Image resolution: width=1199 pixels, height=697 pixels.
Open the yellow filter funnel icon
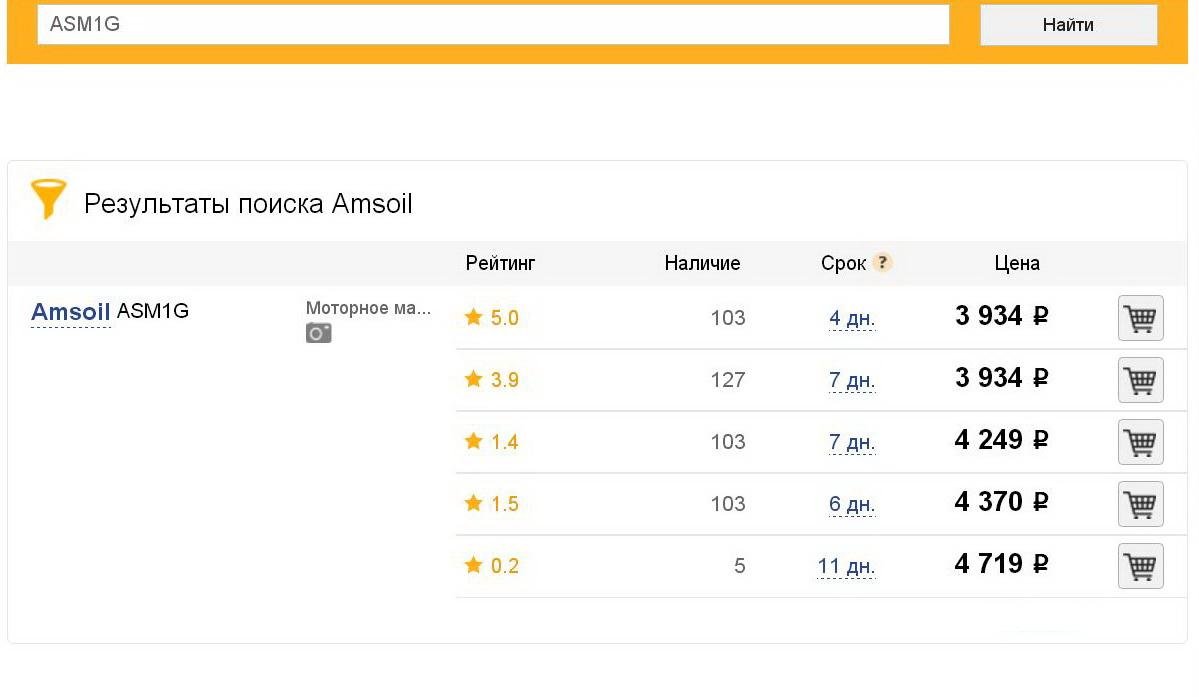click(x=48, y=199)
